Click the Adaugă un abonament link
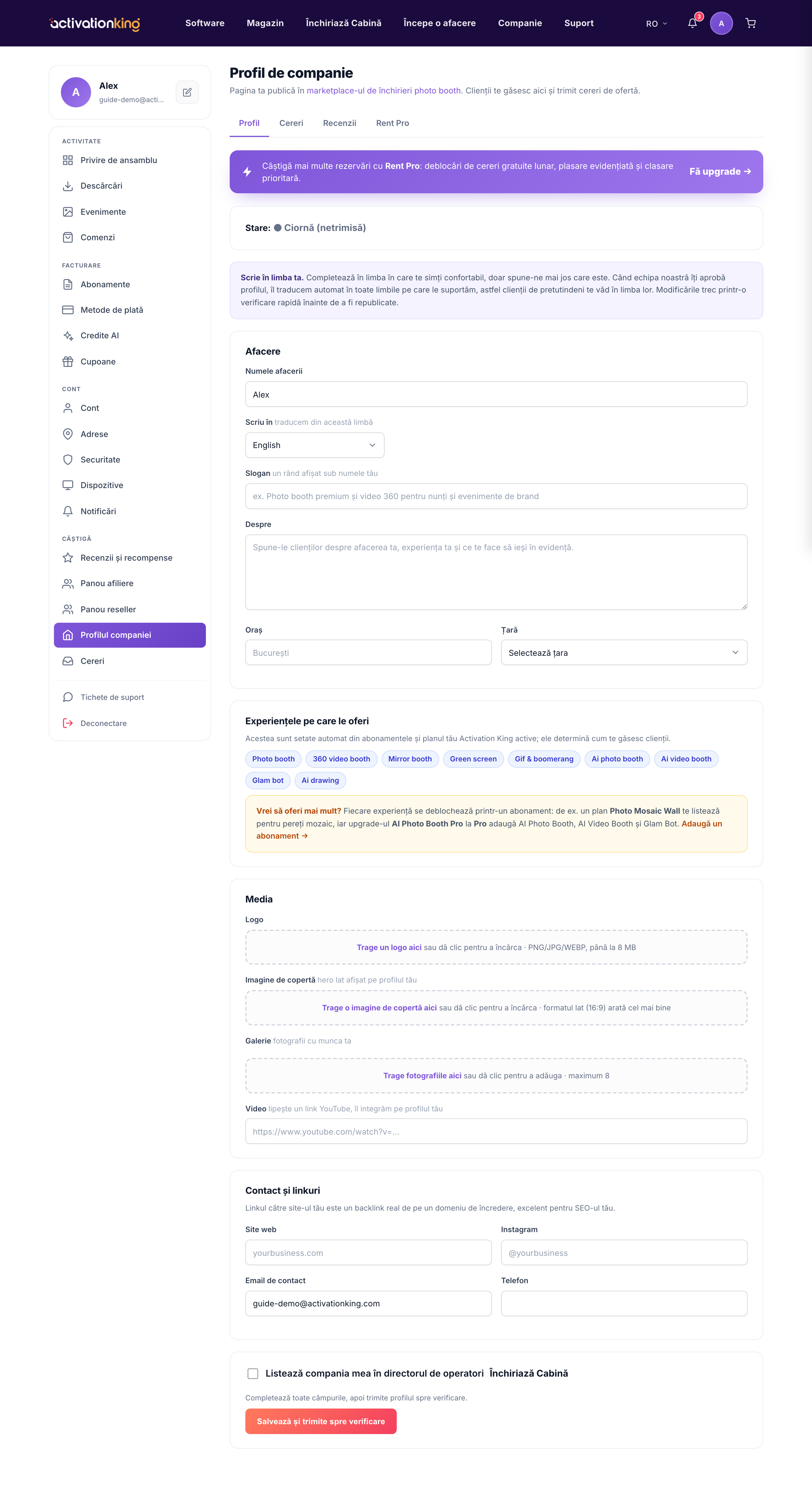The image size is (812, 1495). (x=701, y=824)
